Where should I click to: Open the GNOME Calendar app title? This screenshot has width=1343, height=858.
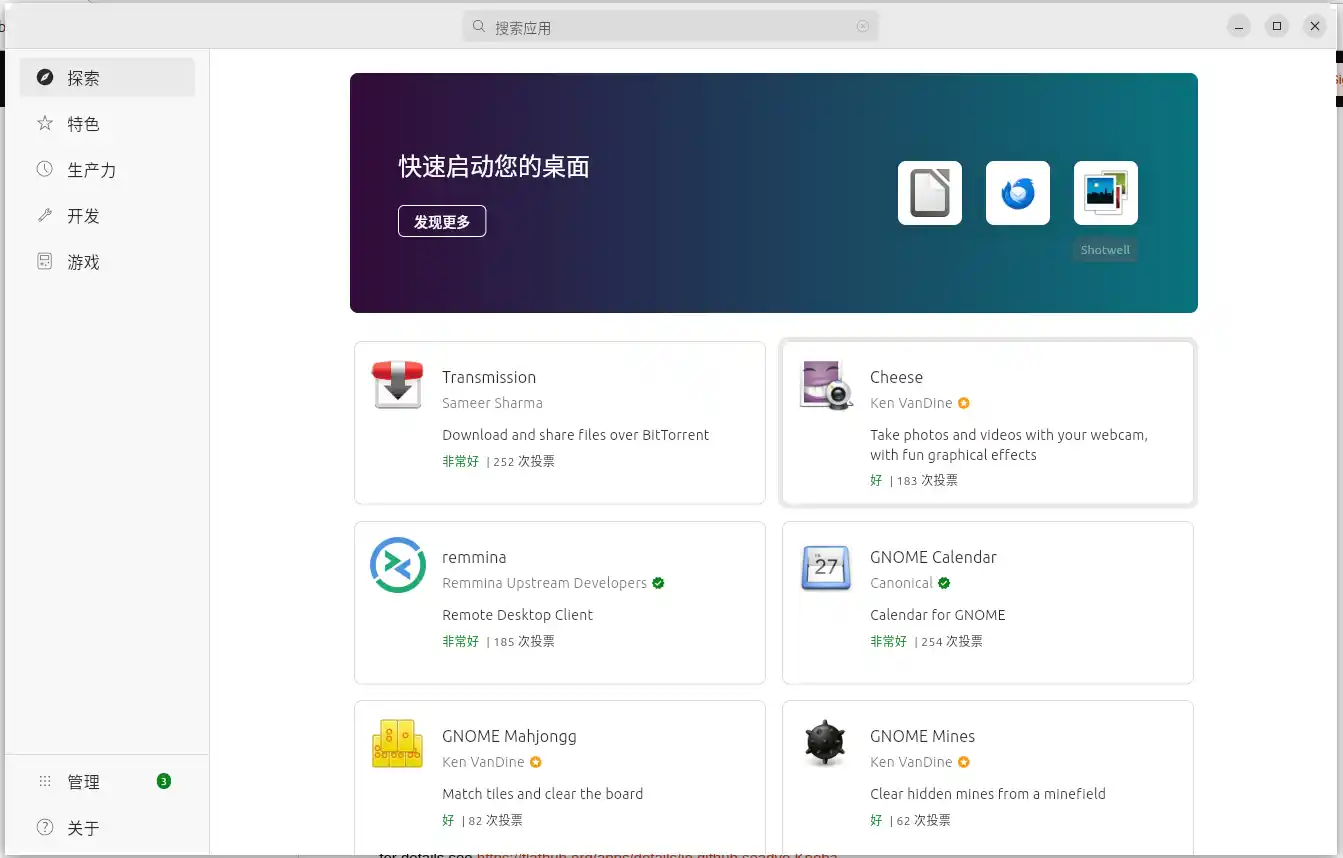[x=933, y=557]
